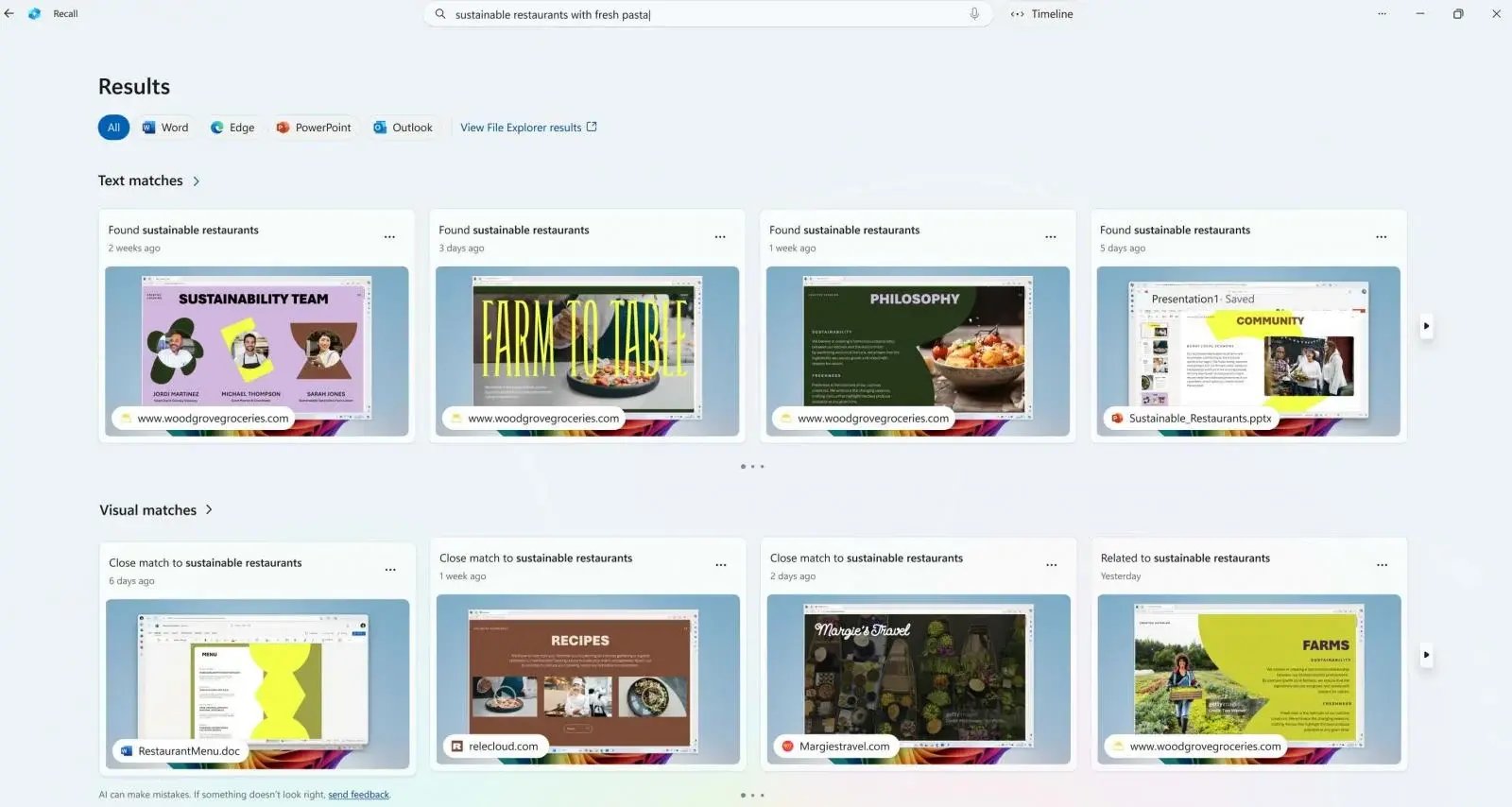Show only Outlook results
This screenshot has height=807, width=1512.
(x=404, y=128)
